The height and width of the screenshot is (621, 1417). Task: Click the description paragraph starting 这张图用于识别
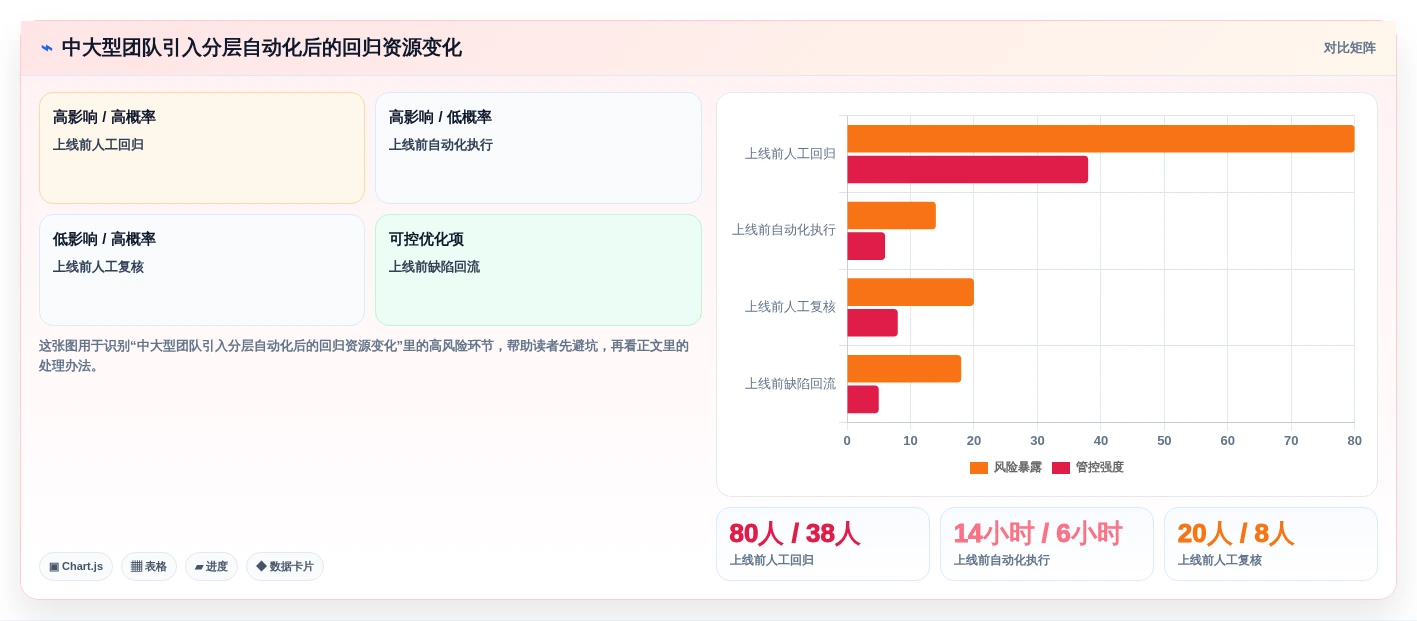pyautogui.click(x=364, y=356)
